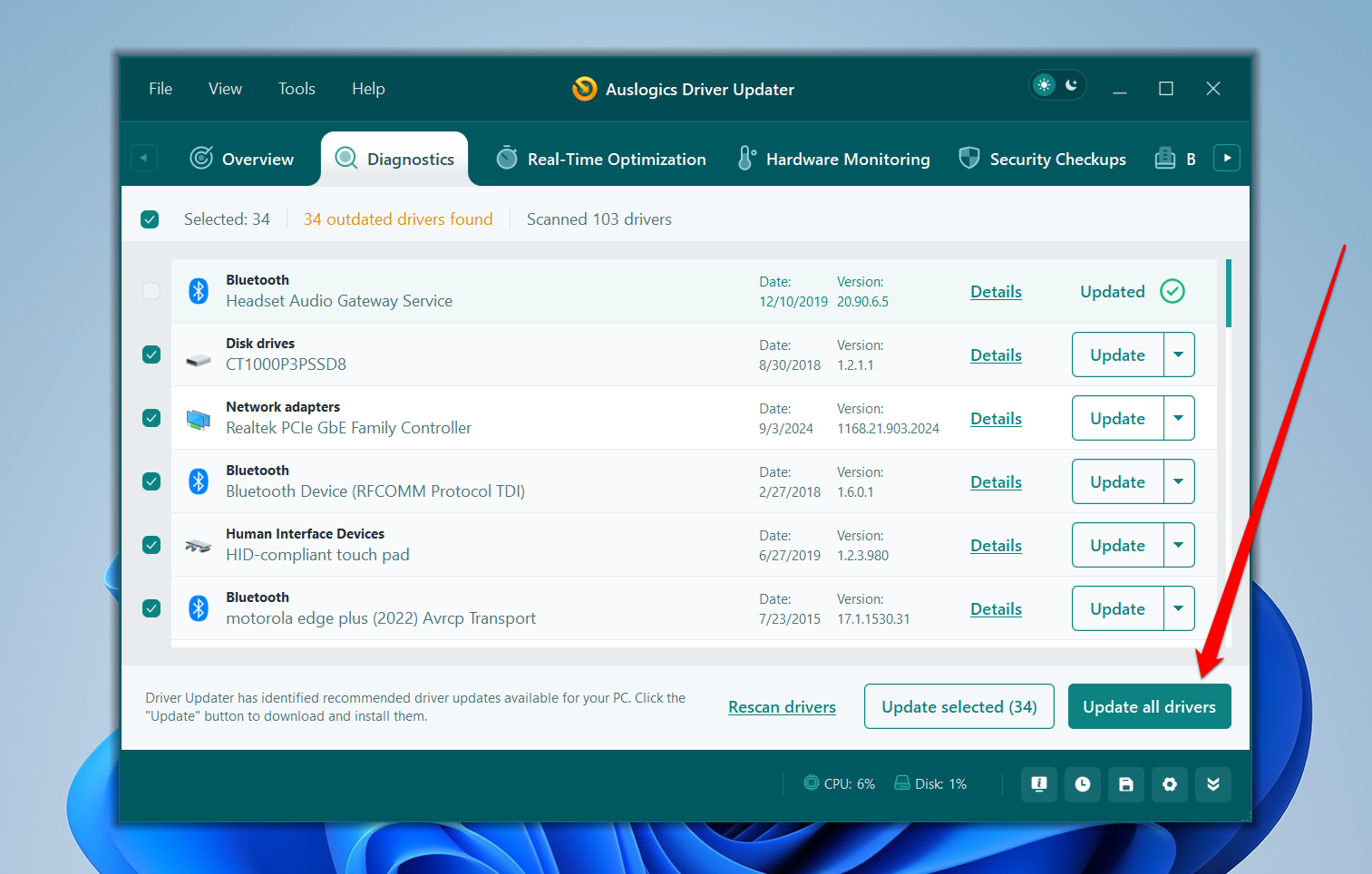1372x874 pixels.
Task: Click the green Updated checkmark icon
Action: point(1173,291)
